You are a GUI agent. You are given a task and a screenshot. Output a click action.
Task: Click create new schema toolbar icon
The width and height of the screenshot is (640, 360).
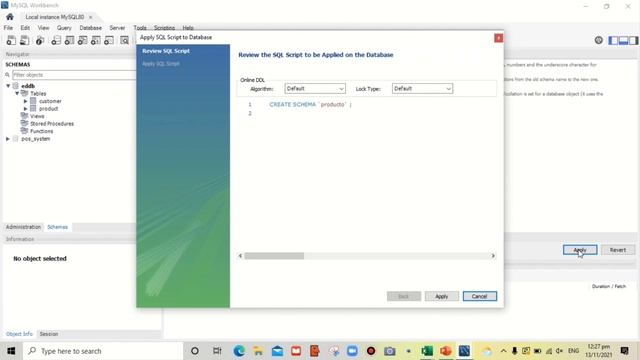[56, 40]
